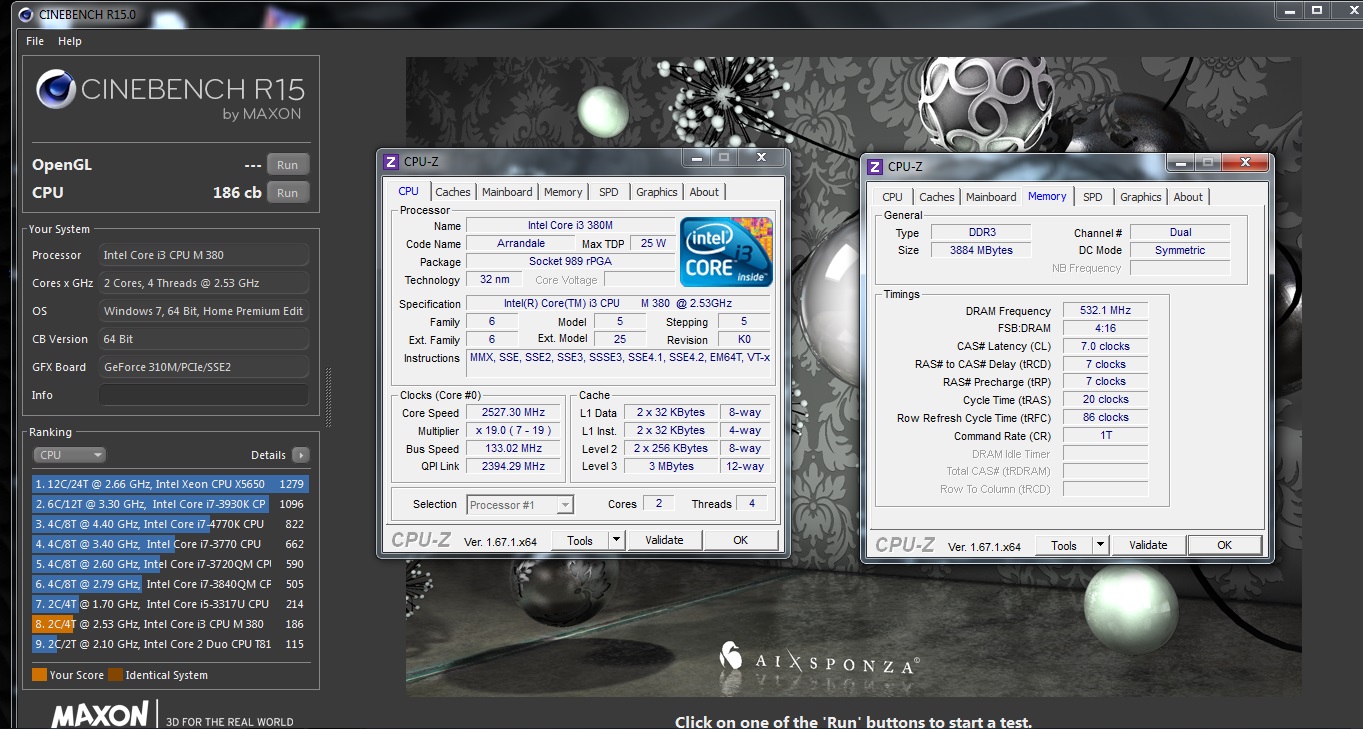Close the right CPU-Z memory window
The height and width of the screenshot is (729, 1363).
click(x=1245, y=162)
